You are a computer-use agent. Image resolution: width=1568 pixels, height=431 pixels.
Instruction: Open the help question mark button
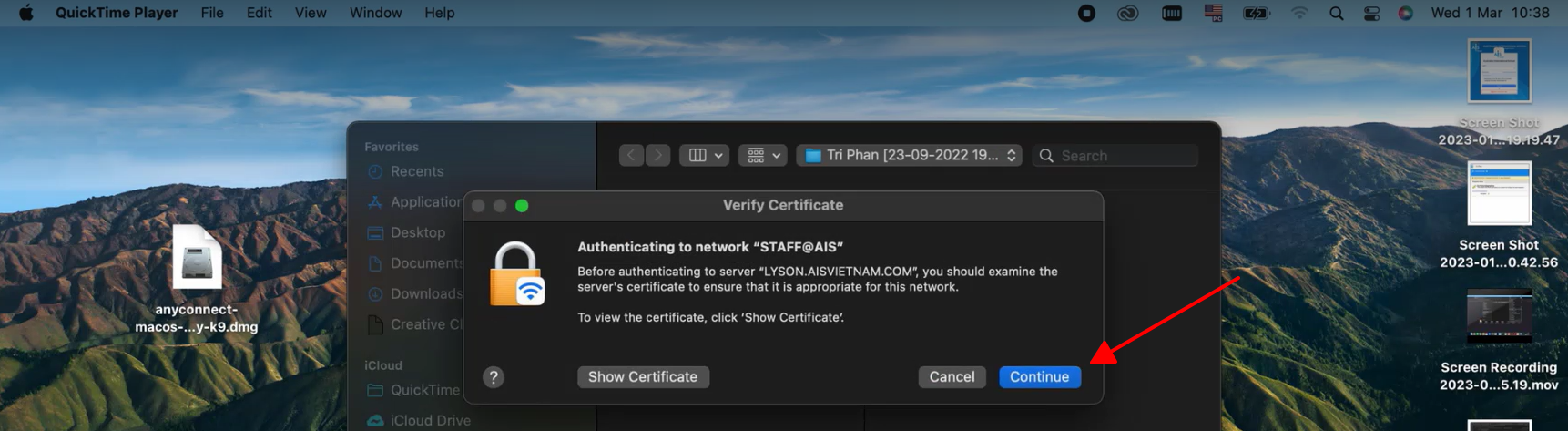[x=494, y=377]
